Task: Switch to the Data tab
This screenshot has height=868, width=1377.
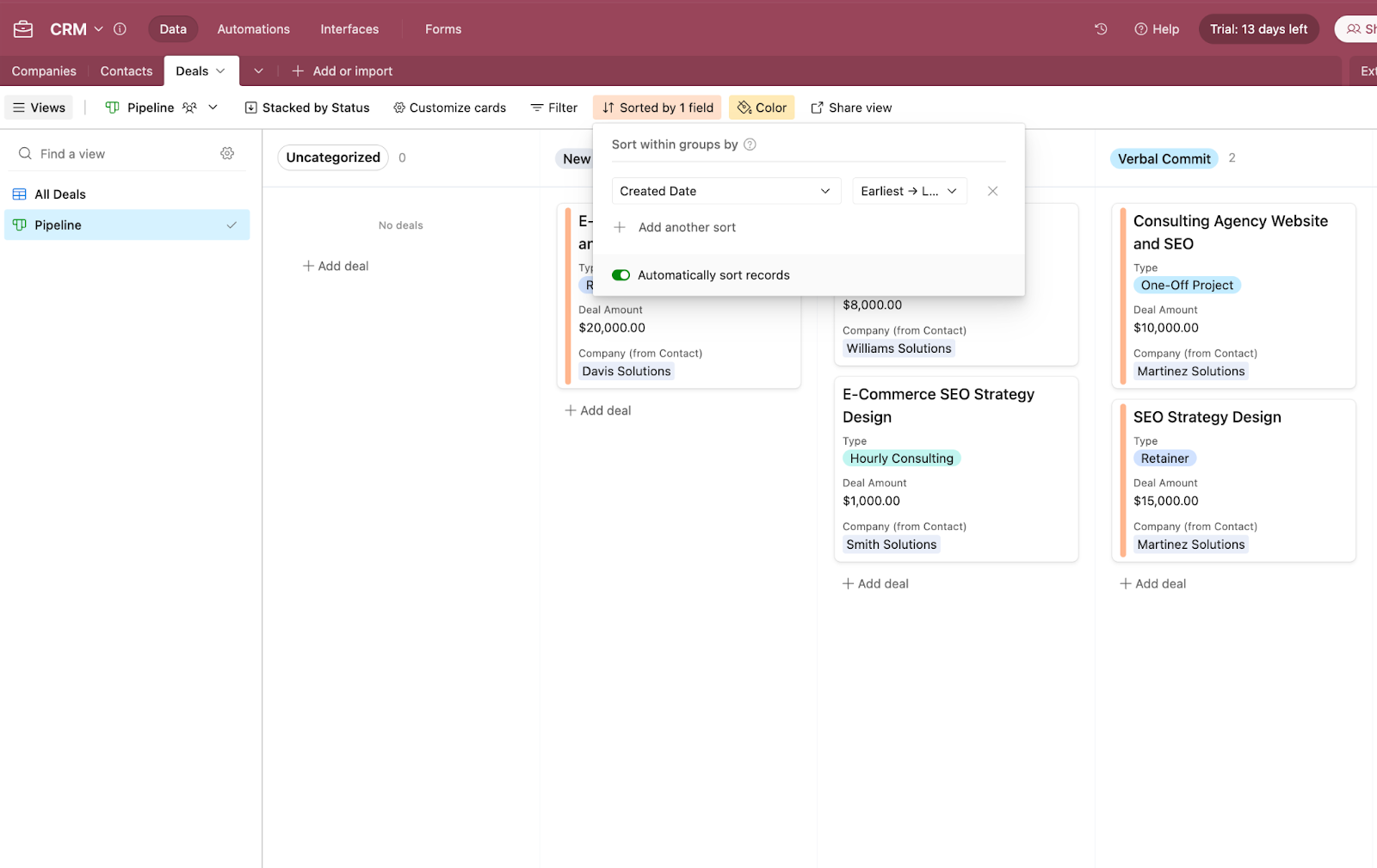Action: [173, 29]
